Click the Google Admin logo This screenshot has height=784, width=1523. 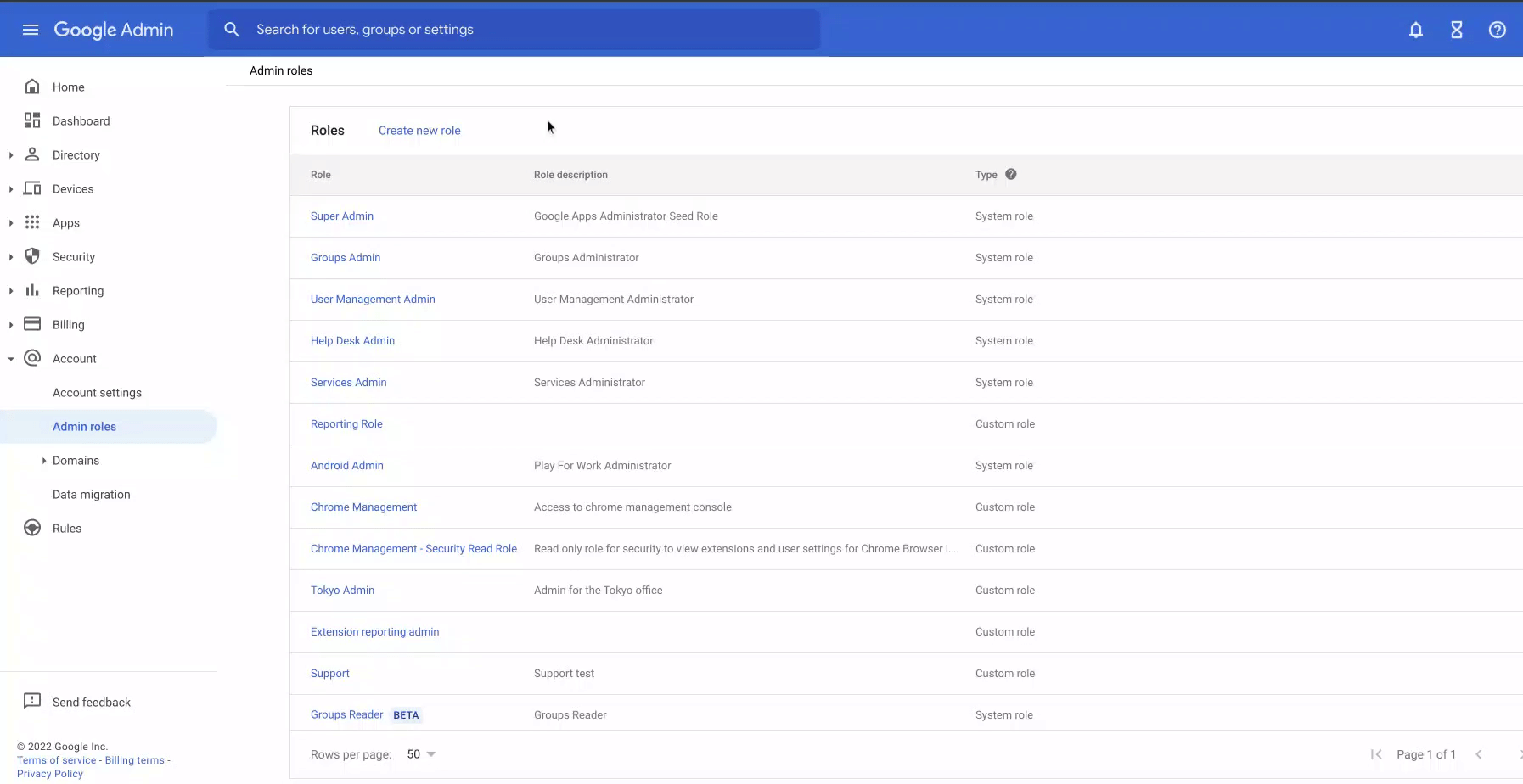114,30
